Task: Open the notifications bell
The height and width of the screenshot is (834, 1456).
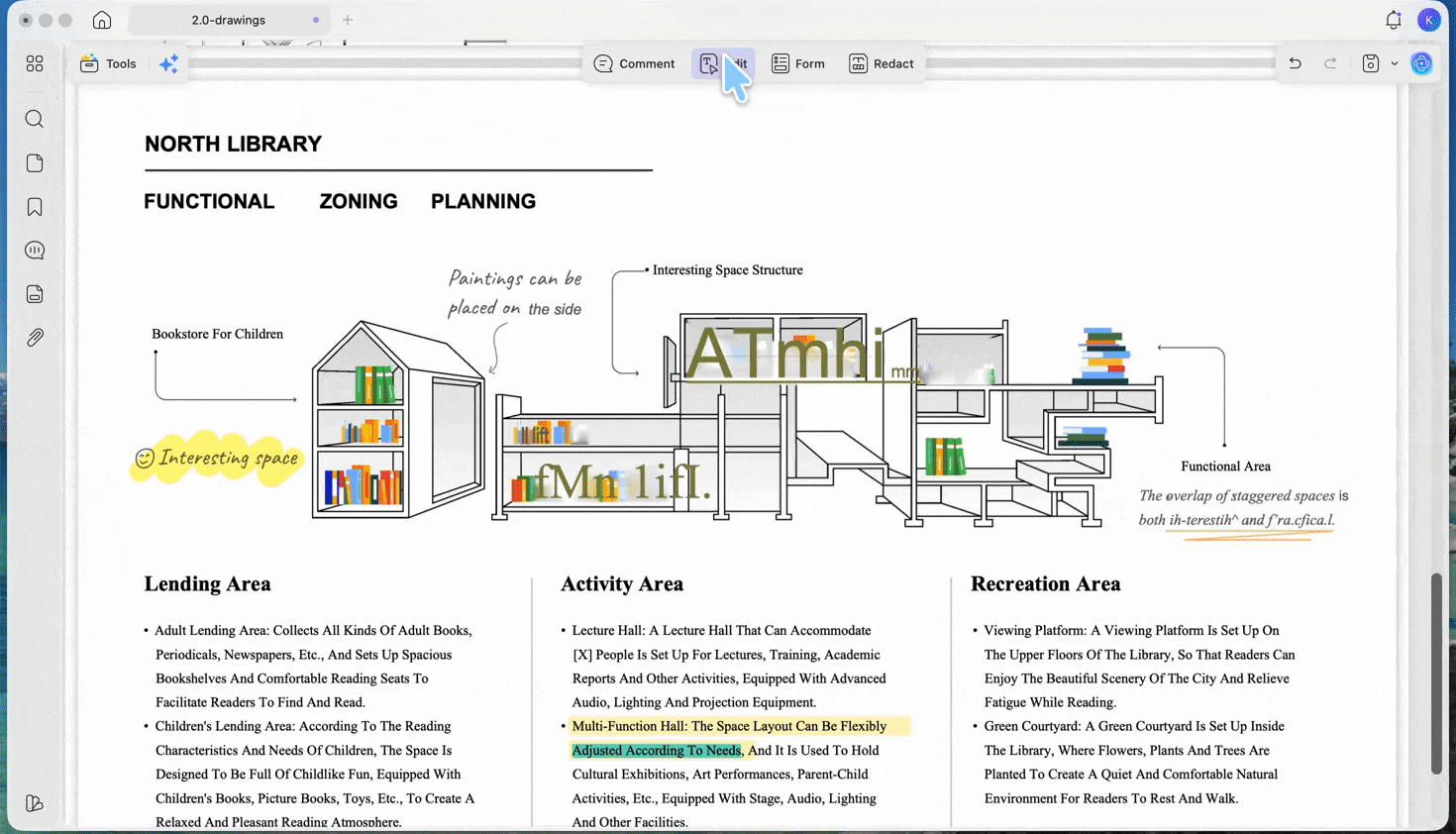Action: [1393, 20]
